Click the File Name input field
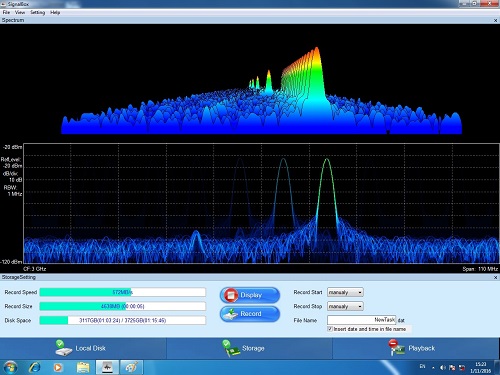The height and width of the screenshot is (375, 500). tap(362, 320)
